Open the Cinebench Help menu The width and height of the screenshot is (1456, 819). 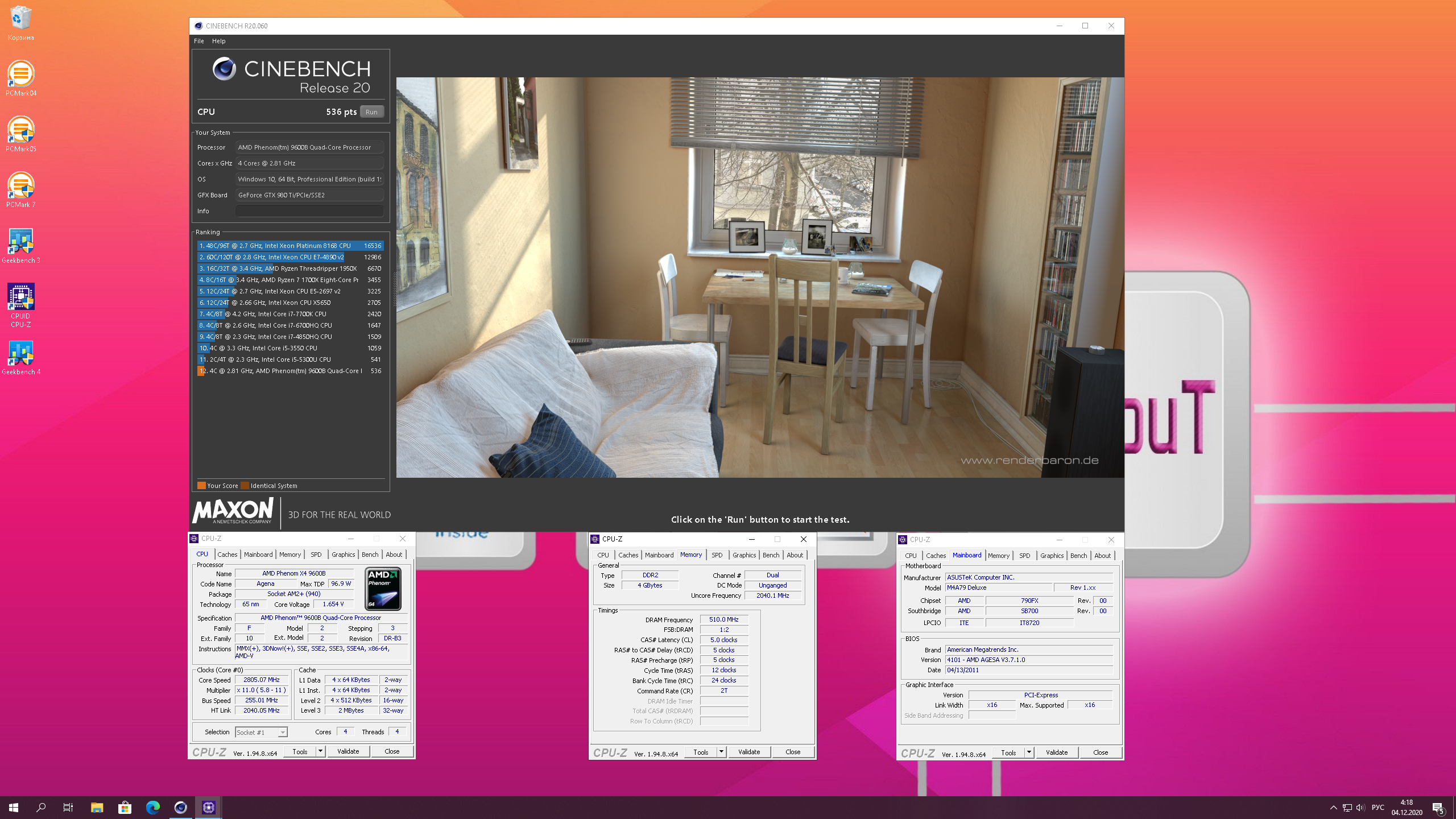219,41
